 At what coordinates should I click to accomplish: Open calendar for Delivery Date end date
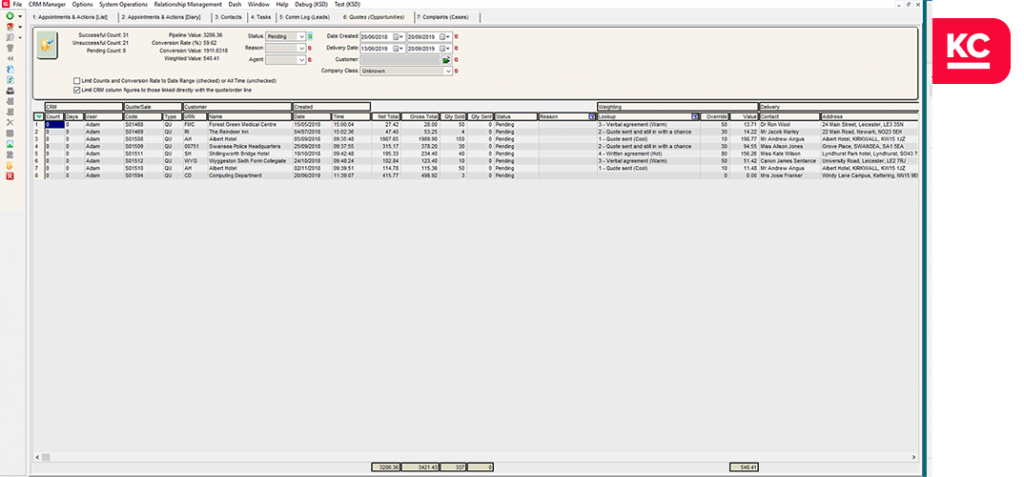click(445, 48)
